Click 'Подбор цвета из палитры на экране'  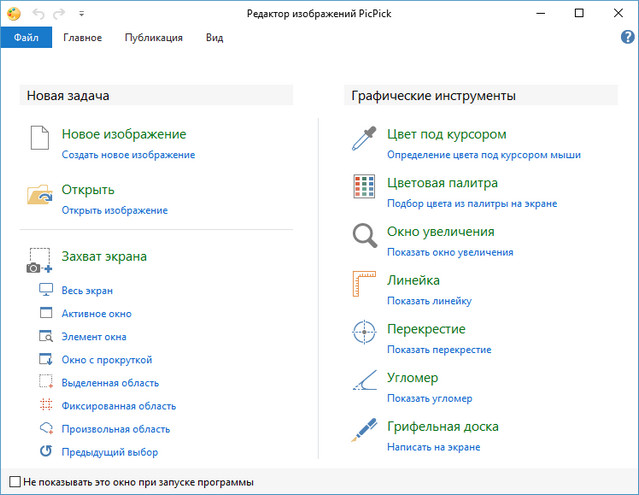(471, 204)
